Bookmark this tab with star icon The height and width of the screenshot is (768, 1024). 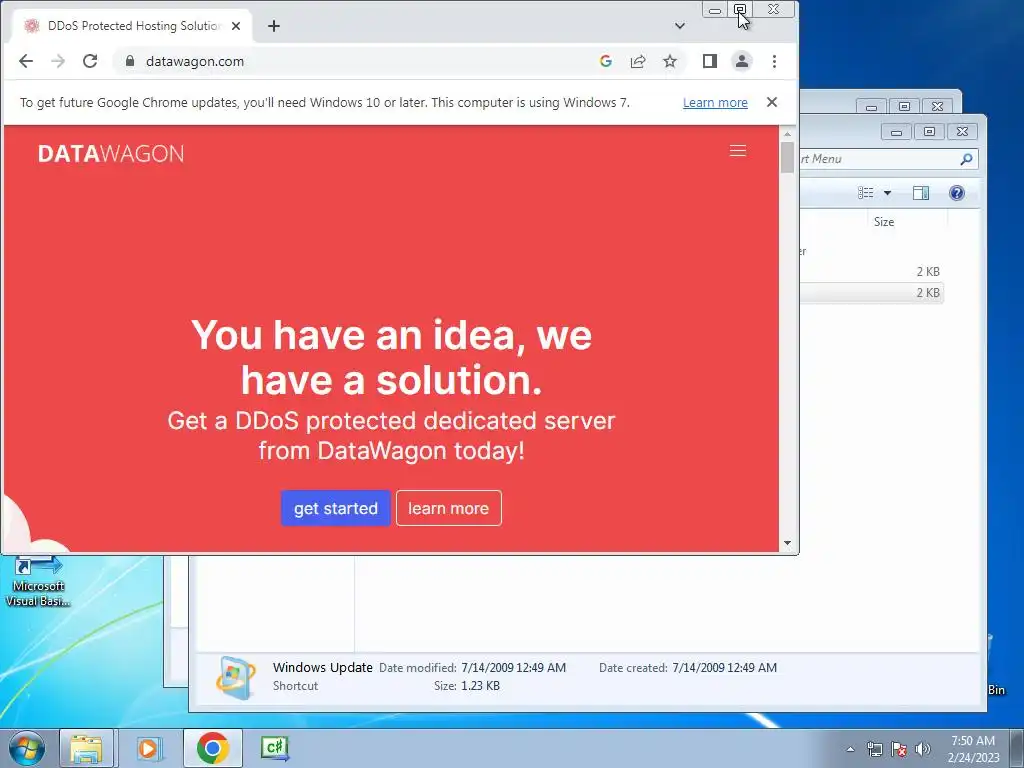click(x=670, y=61)
